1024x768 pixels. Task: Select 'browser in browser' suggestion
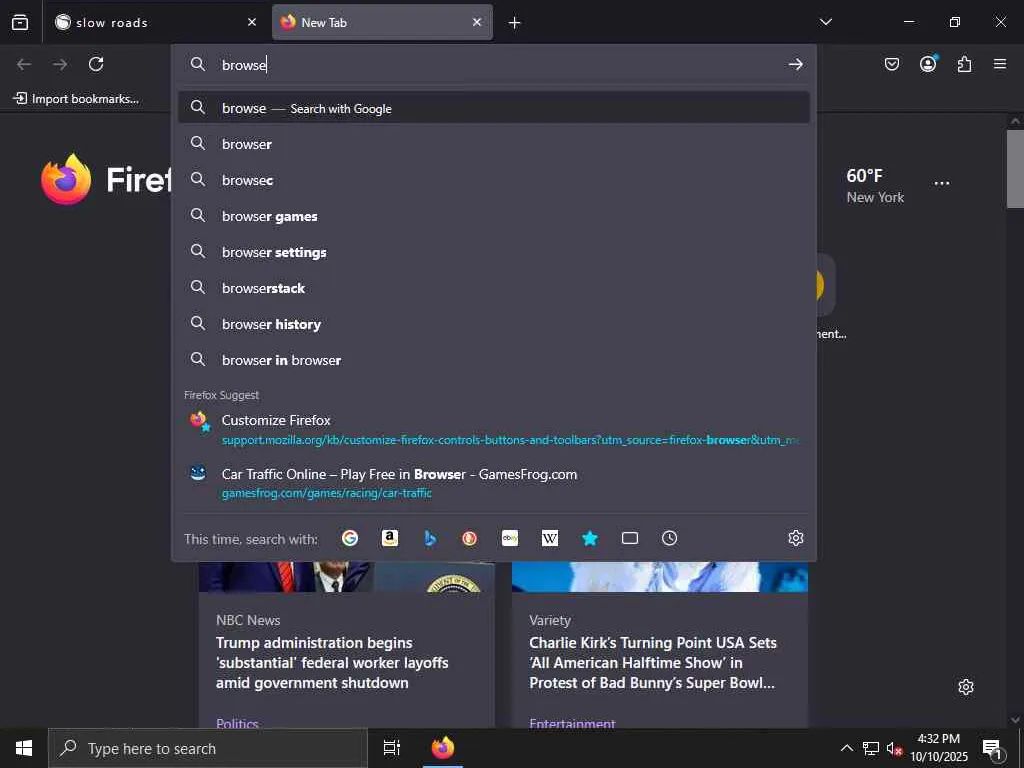point(494,359)
